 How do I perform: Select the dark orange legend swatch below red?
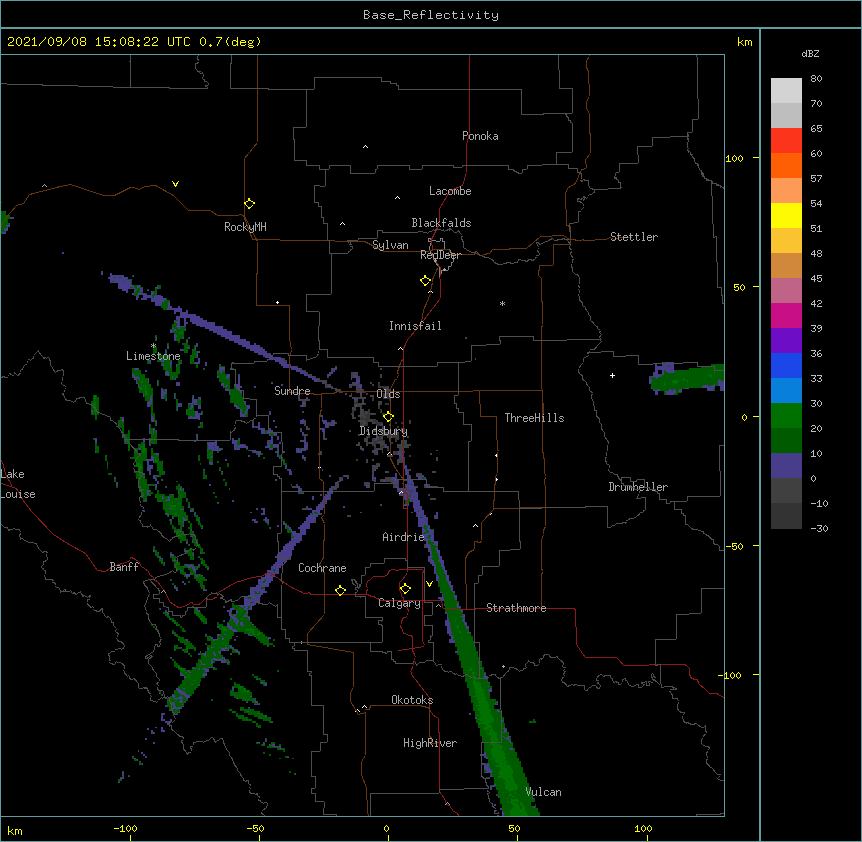pyautogui.click(x=786, y=165)
